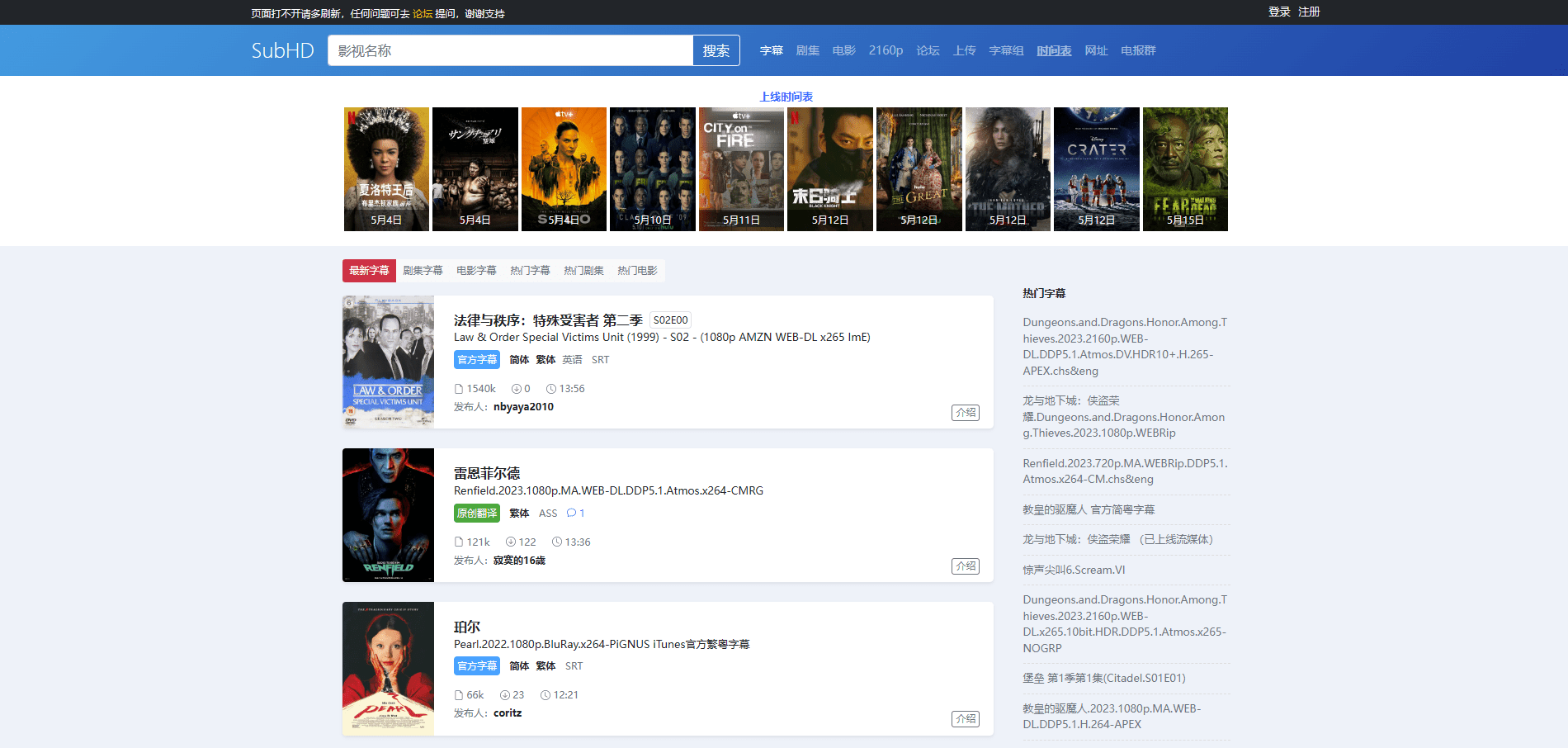Viewport: 1568px width, 748px height.
Task: Click the clock icon beside 13:36
Action: point(557,542)
